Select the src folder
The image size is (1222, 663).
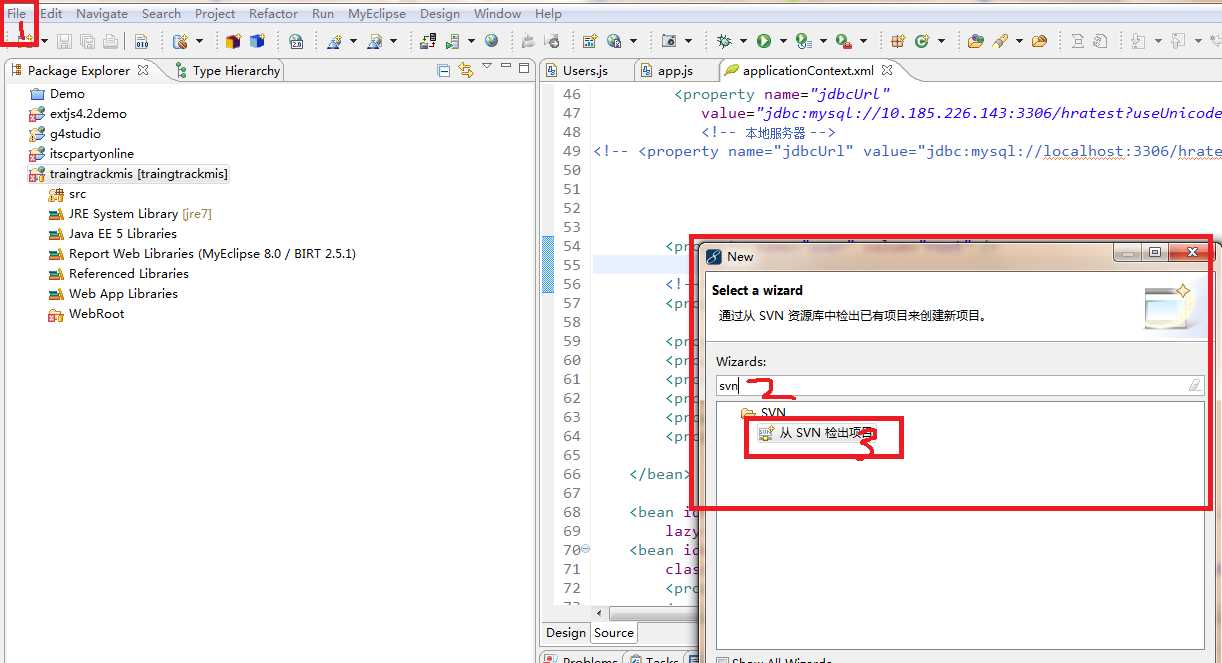(x=77, y=194)
